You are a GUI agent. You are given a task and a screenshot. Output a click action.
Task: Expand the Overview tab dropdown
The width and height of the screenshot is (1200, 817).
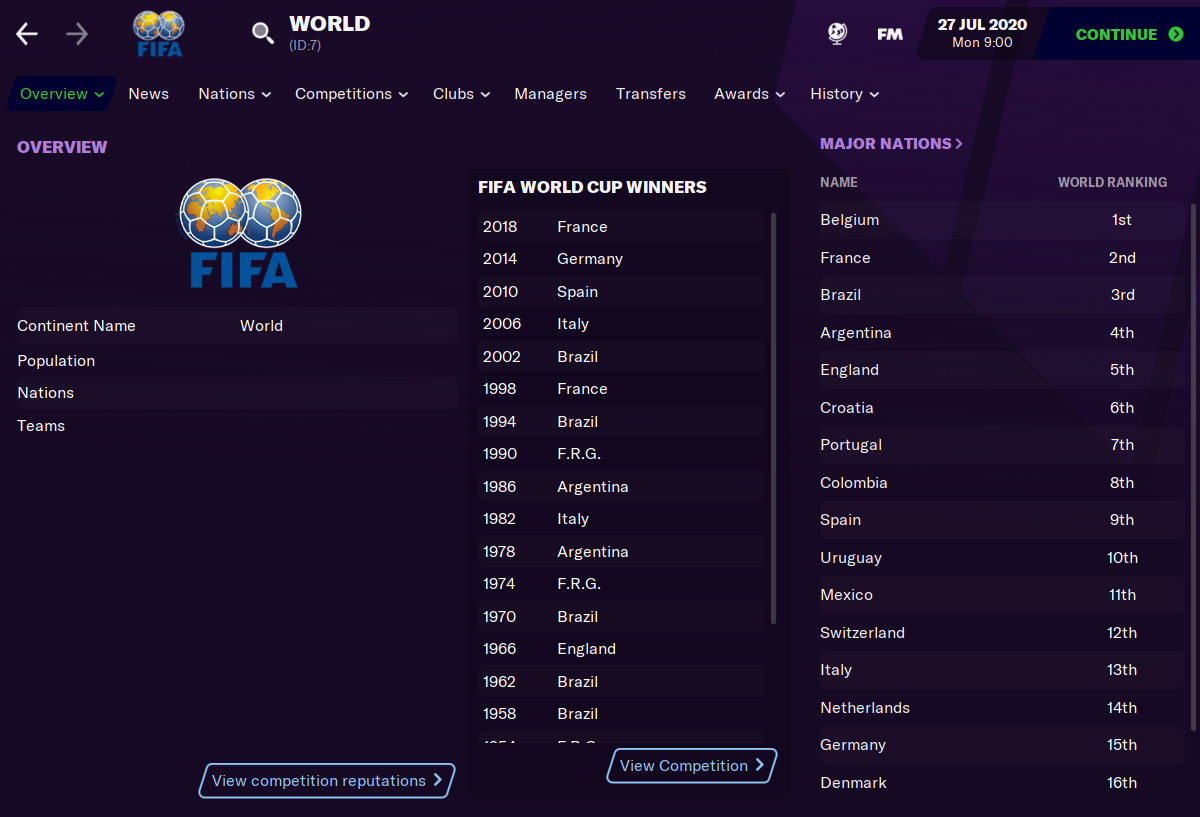click(60, 93)
